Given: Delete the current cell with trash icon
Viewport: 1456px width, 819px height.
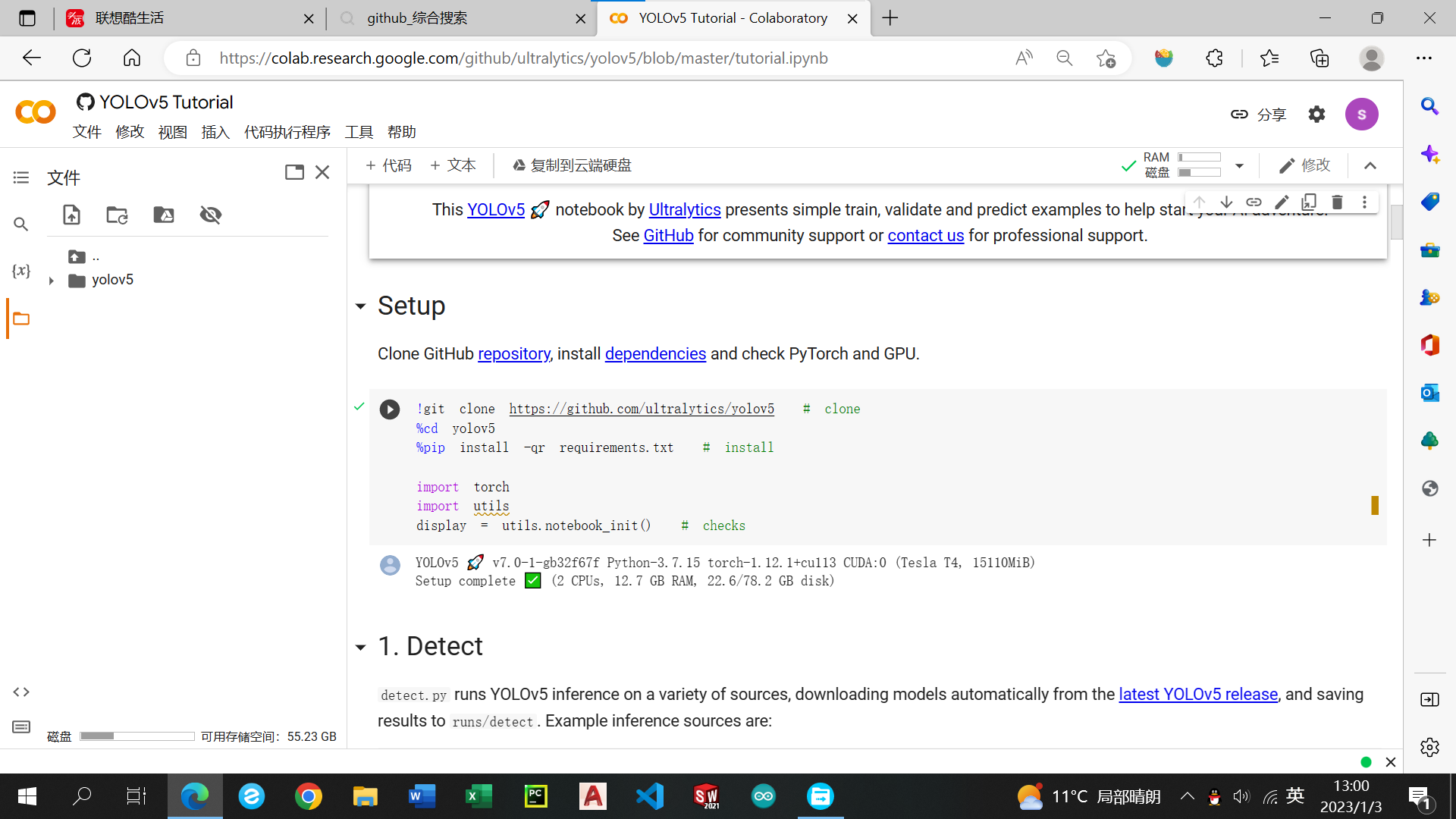Looking at the screenshot, I should pyautogui.click(x=1337, y=202).
